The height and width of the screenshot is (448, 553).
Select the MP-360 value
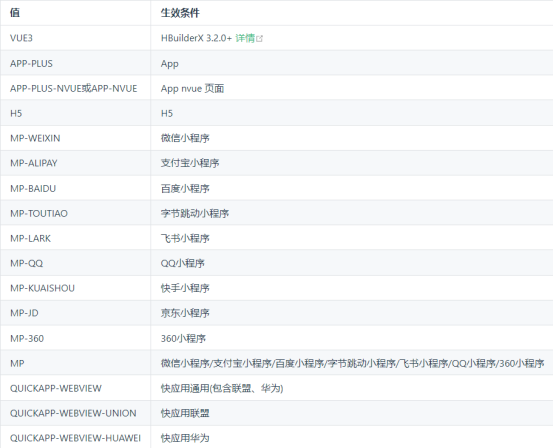[x=27, y=339]
